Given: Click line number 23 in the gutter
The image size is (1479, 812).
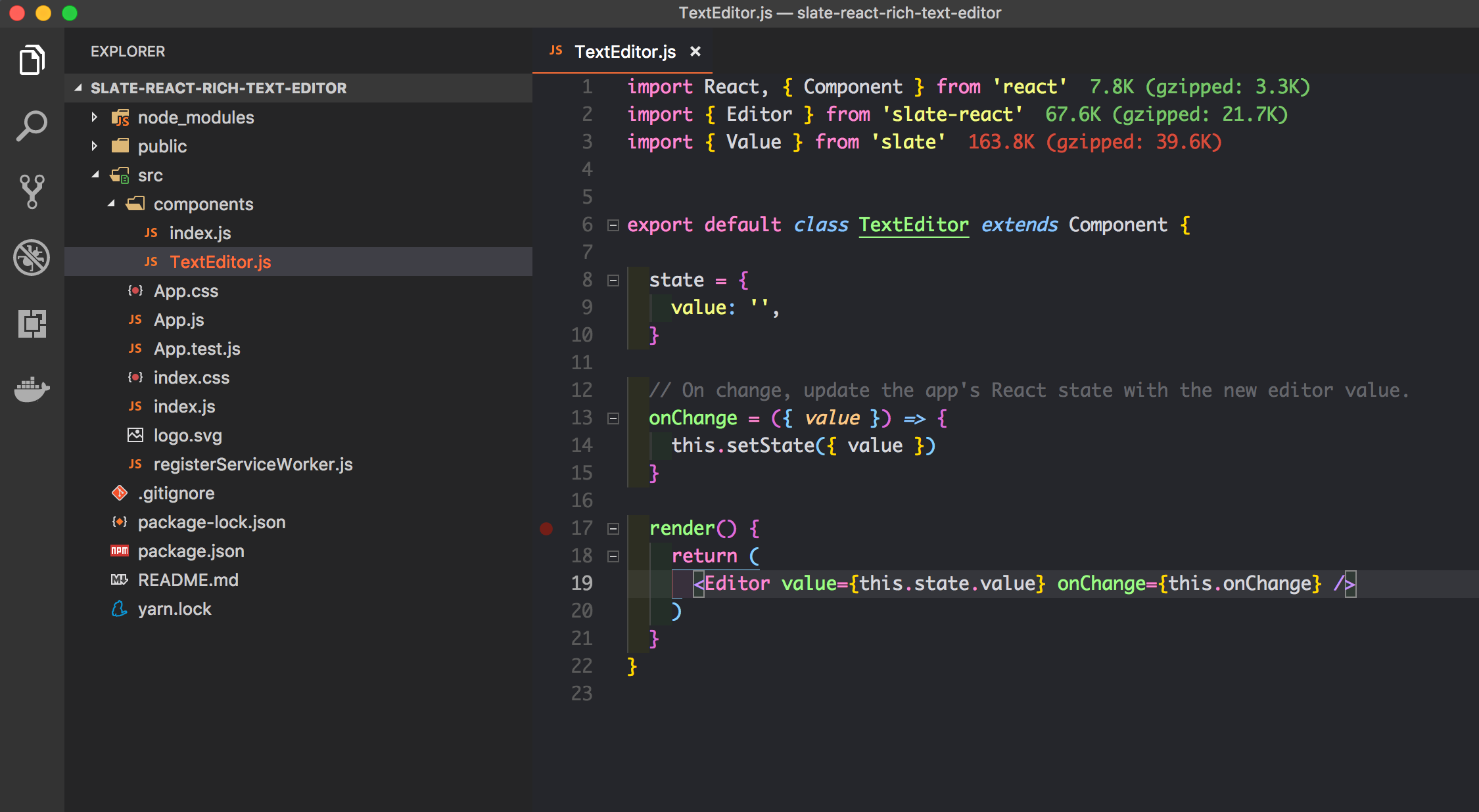Looking at the screenshot, I should pyautogui.click(x=582, y=694).
